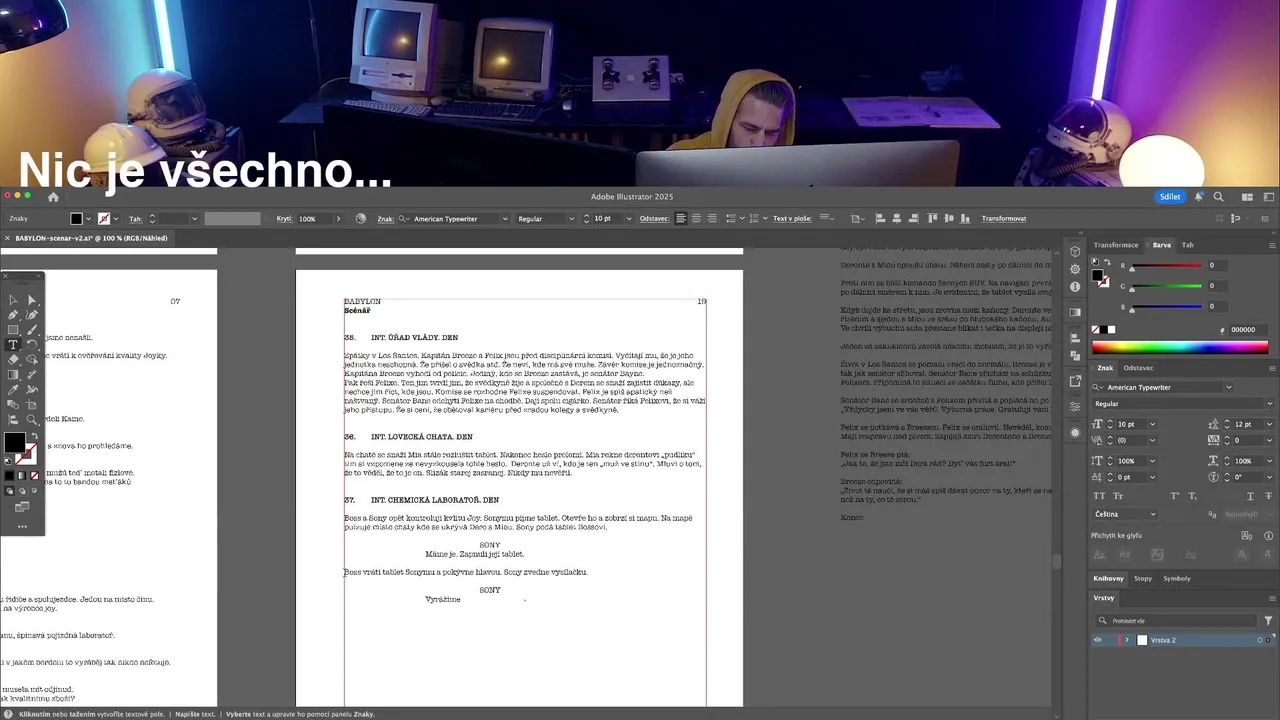Set None color swatch in Barva panel
This screenshot has height=720, width=1280.
(1097, 329)
